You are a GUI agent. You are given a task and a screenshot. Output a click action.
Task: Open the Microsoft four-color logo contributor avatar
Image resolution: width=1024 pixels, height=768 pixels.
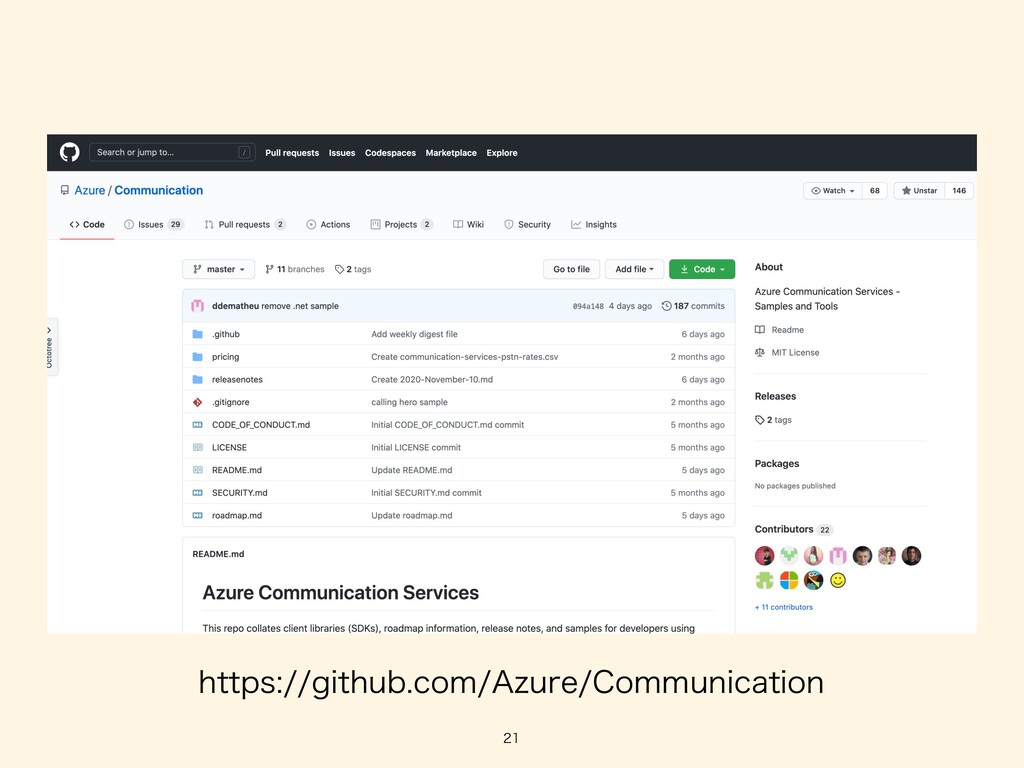pyautogui.click(x=789, y=580)
